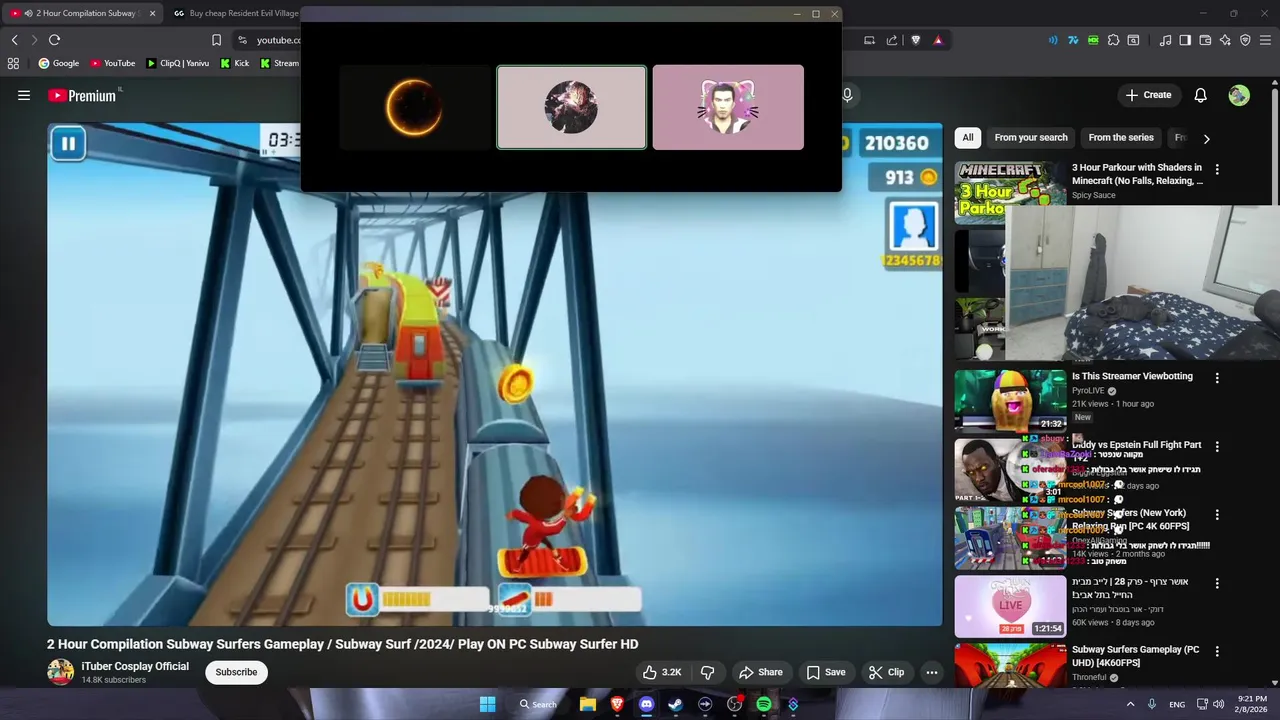1280x720 pixels.
Task: Open YouTube notifications bell
Action: point(1200,95)
